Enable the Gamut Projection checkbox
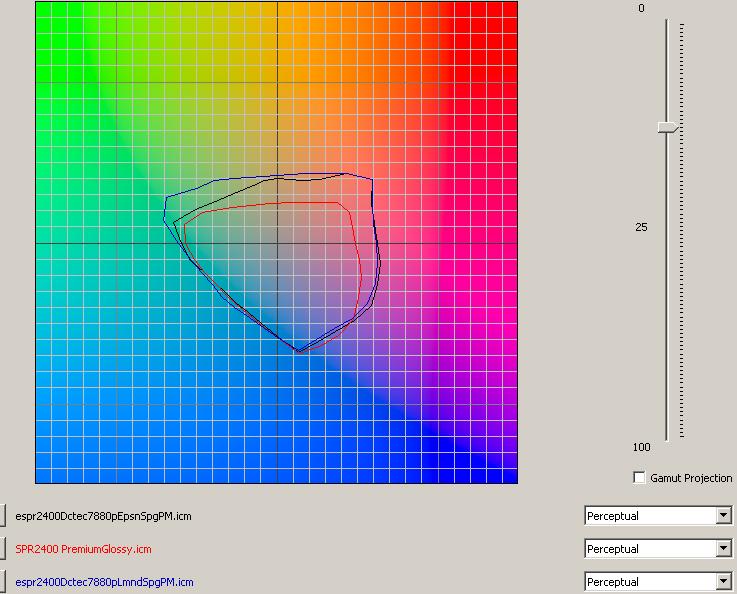 click(x=639, y=478)
